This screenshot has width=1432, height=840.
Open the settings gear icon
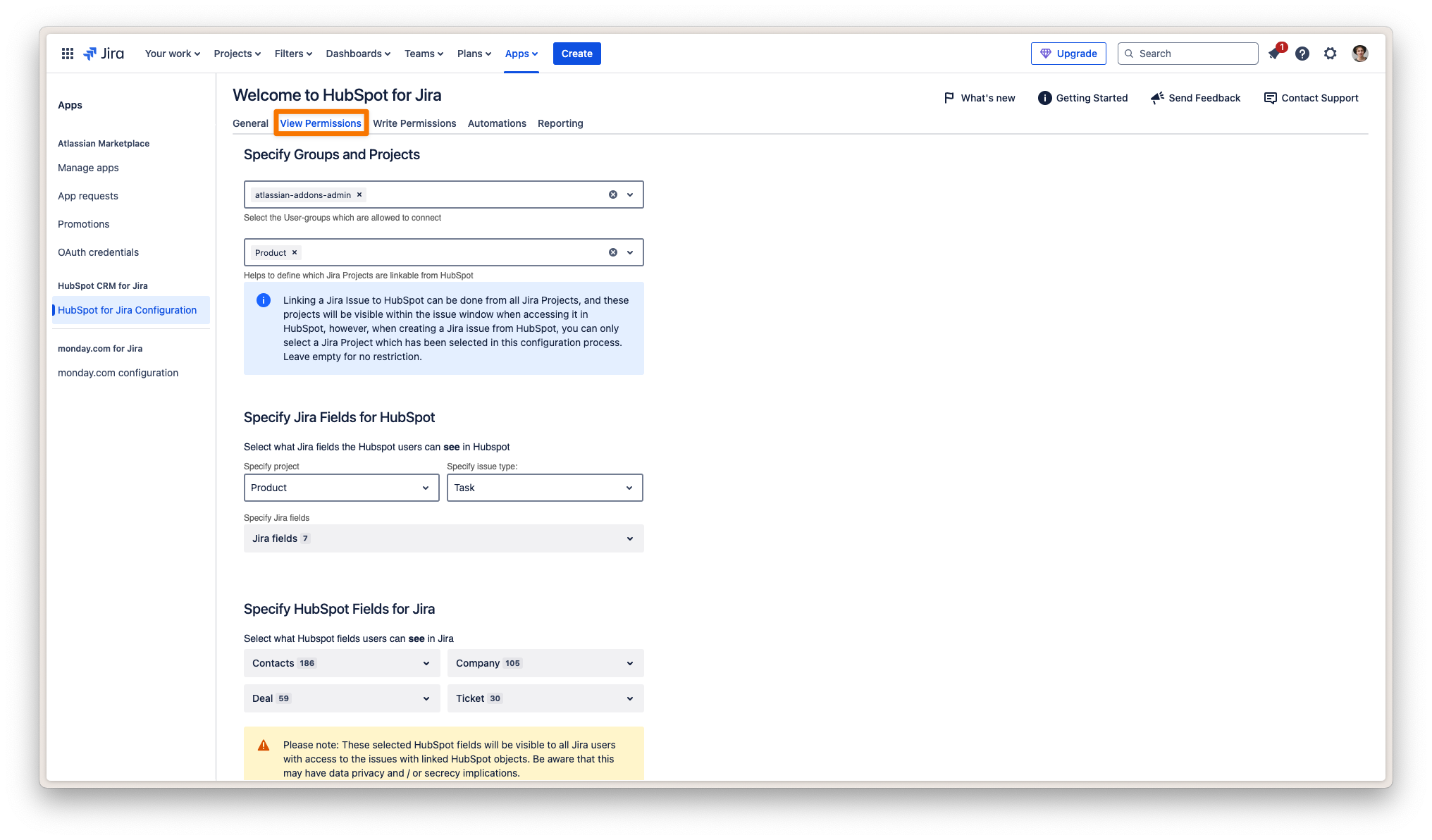[1330, 54]
